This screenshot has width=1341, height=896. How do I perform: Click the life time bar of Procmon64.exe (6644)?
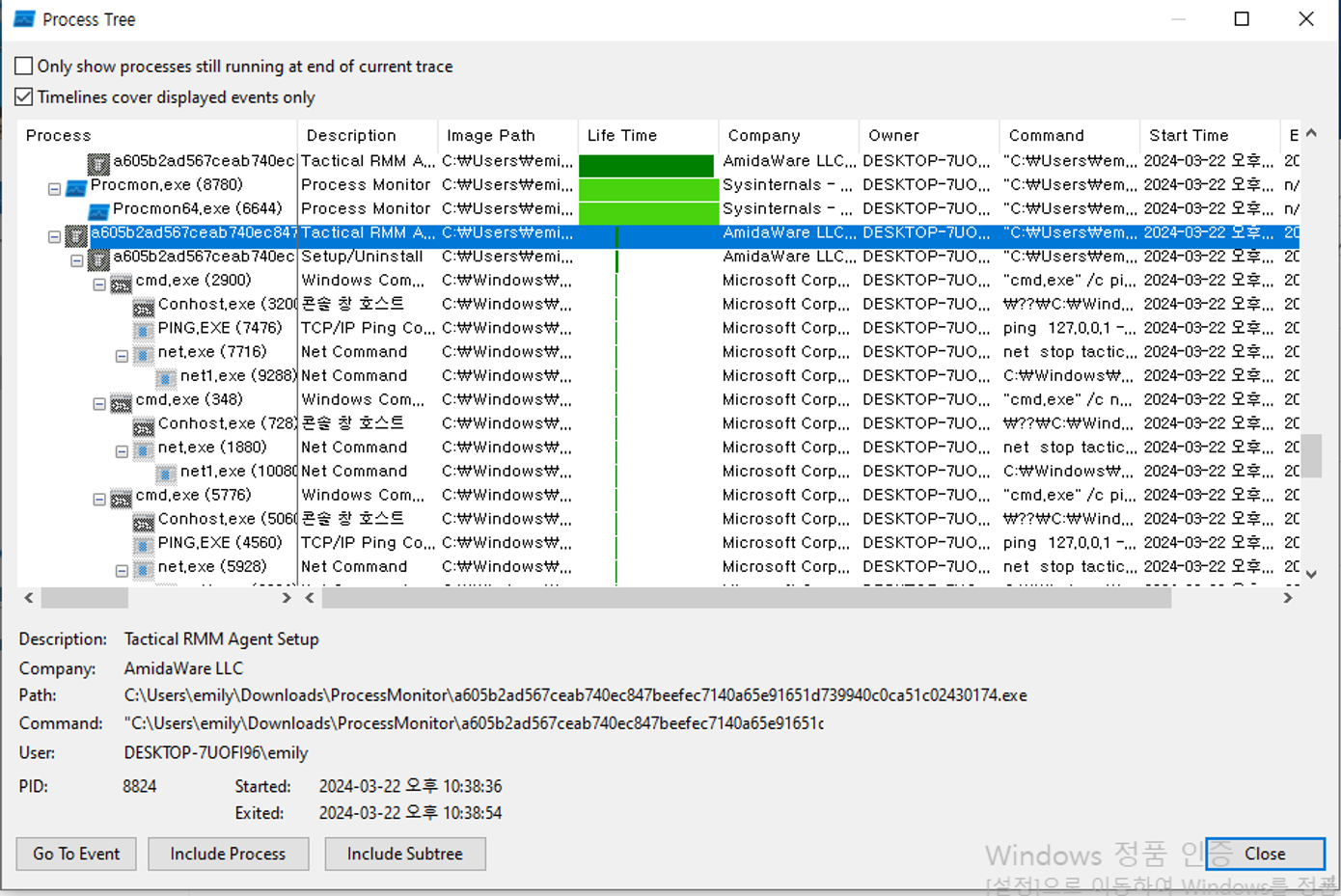pyautogui.click(x=648, y=213)
